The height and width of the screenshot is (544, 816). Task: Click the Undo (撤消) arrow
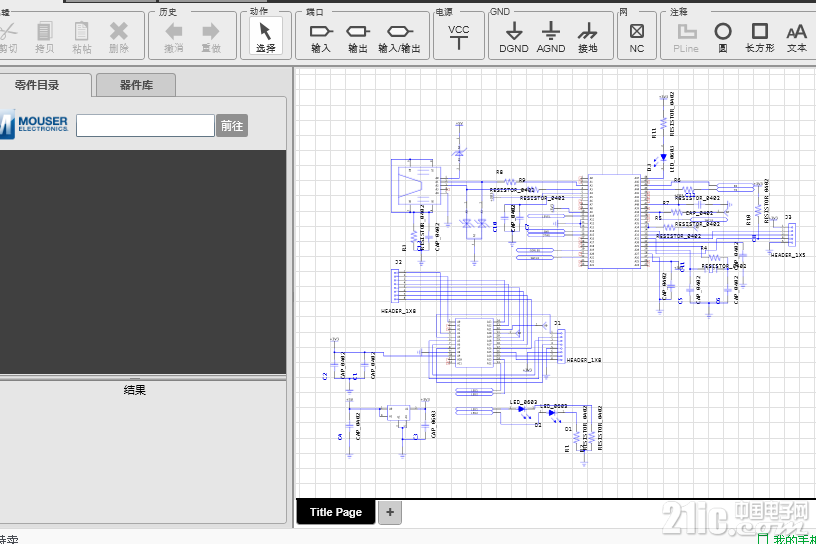coord(174,37)
